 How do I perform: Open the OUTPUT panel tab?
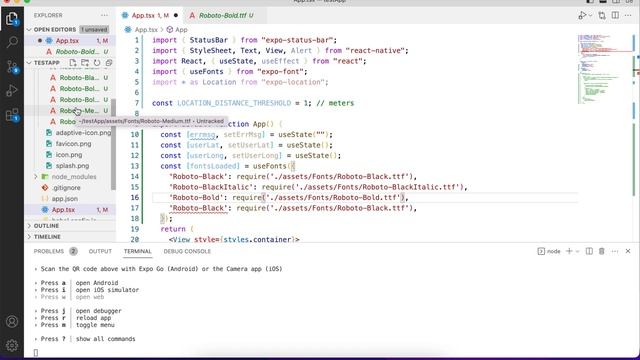[x=100, y=251]
